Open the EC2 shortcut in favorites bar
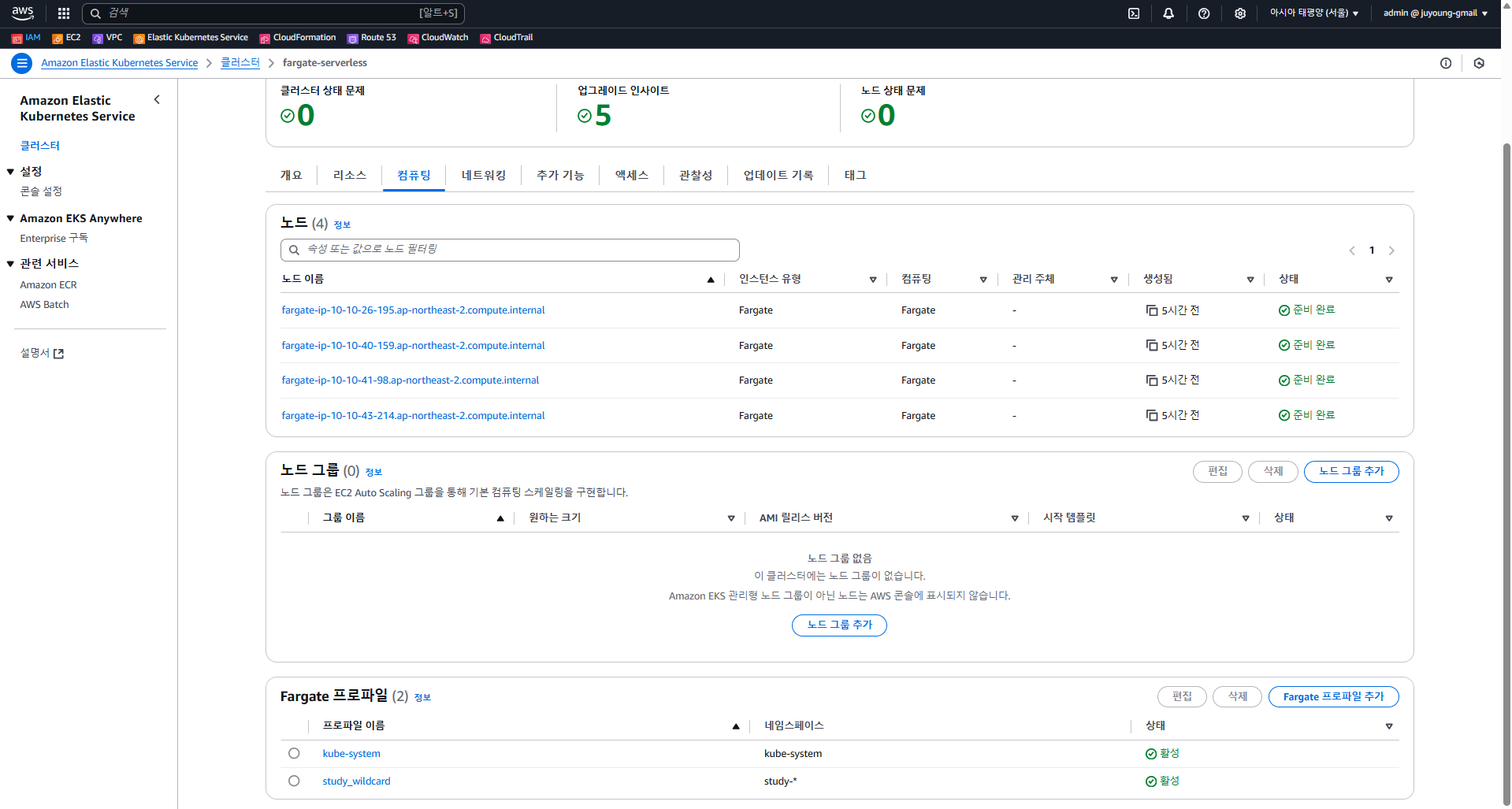The width and height of the screenshot is (1512, 809). (x=66, y=38)
